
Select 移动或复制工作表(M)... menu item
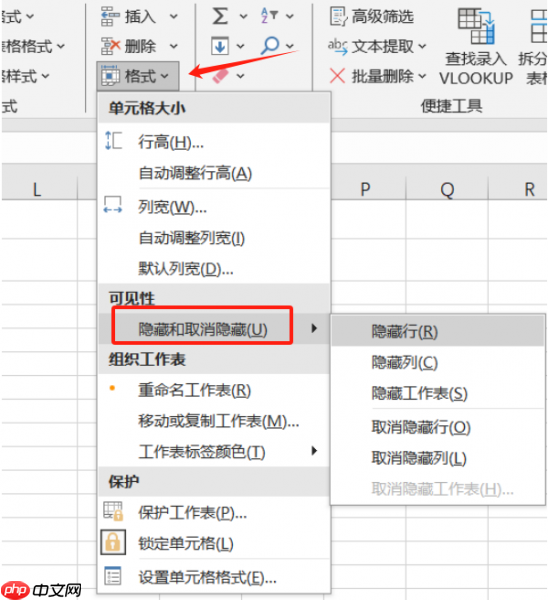pos(214,421)
